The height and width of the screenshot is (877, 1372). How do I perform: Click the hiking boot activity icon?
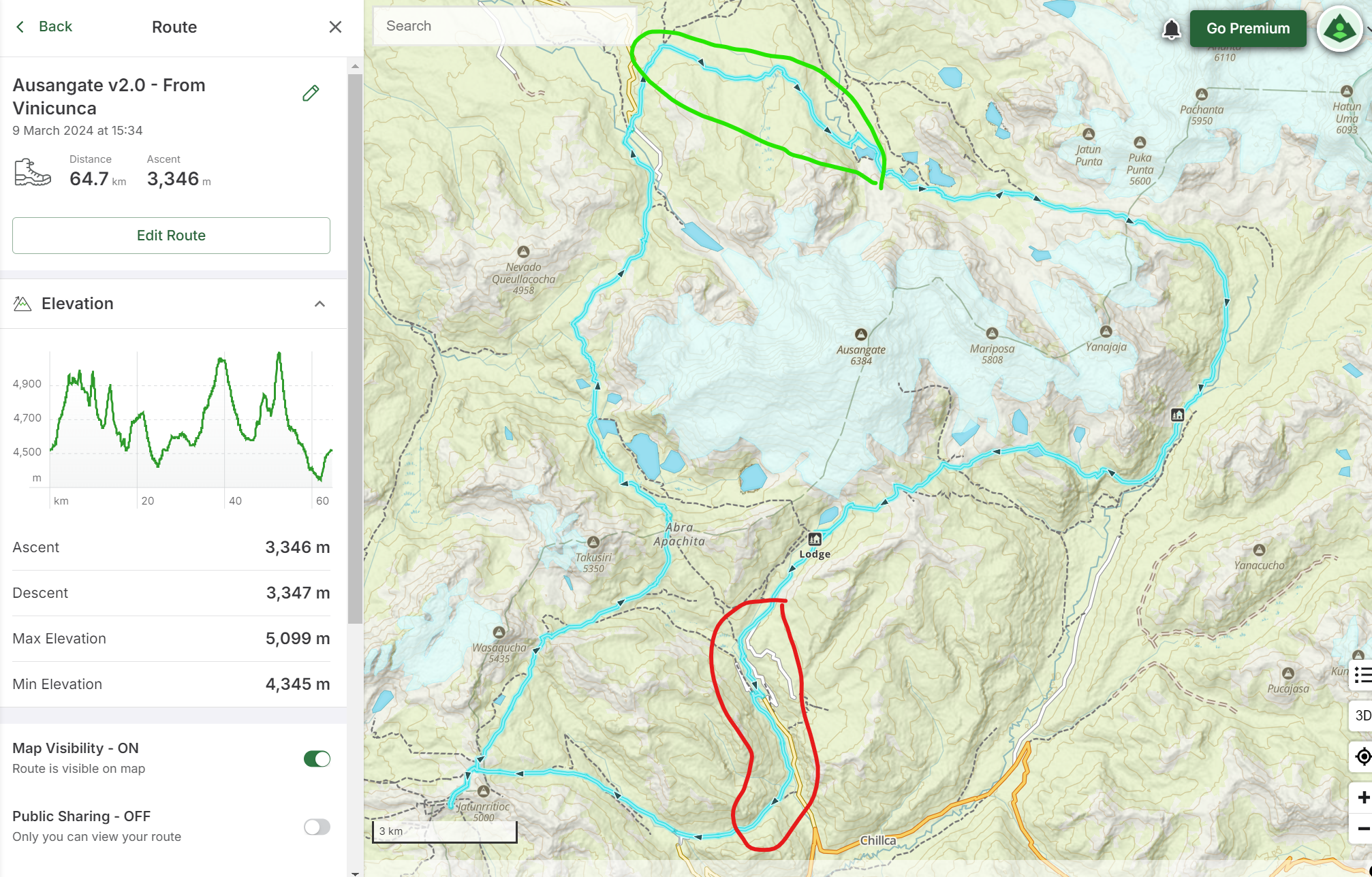pos(33,172)
